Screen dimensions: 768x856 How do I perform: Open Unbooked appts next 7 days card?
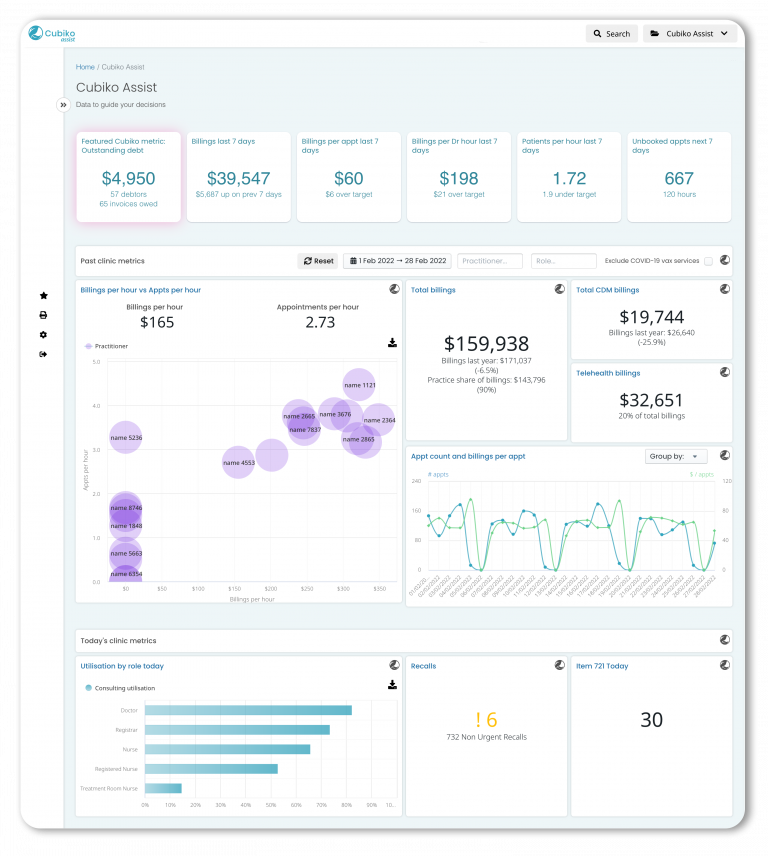(x=679, y=177)
